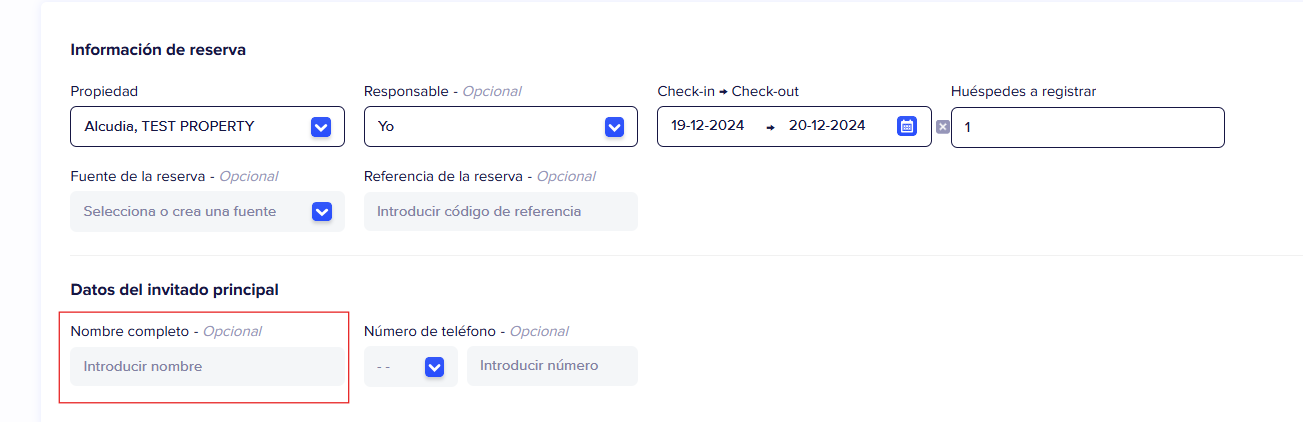The image size is (1303, 422).
Task: Click the Referencia de la reserva label
Action: click(443, 176)
